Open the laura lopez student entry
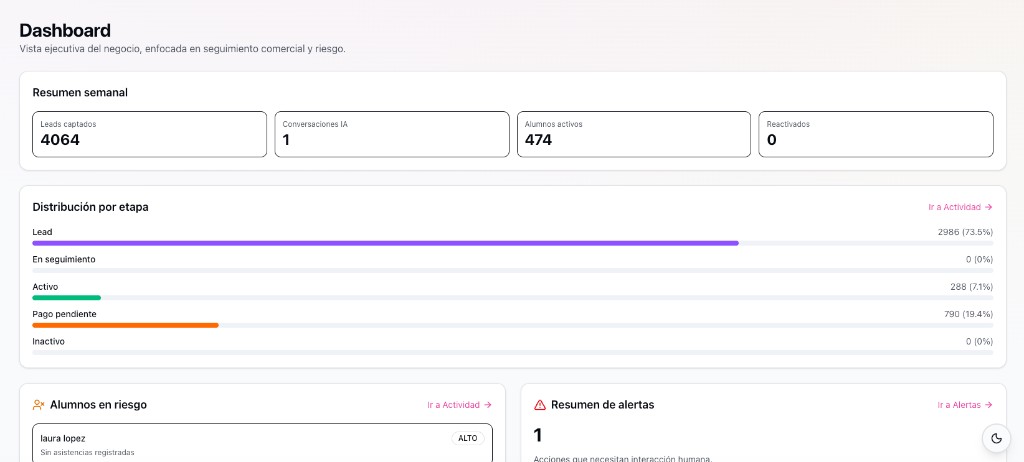 click(x=200, y=444)
